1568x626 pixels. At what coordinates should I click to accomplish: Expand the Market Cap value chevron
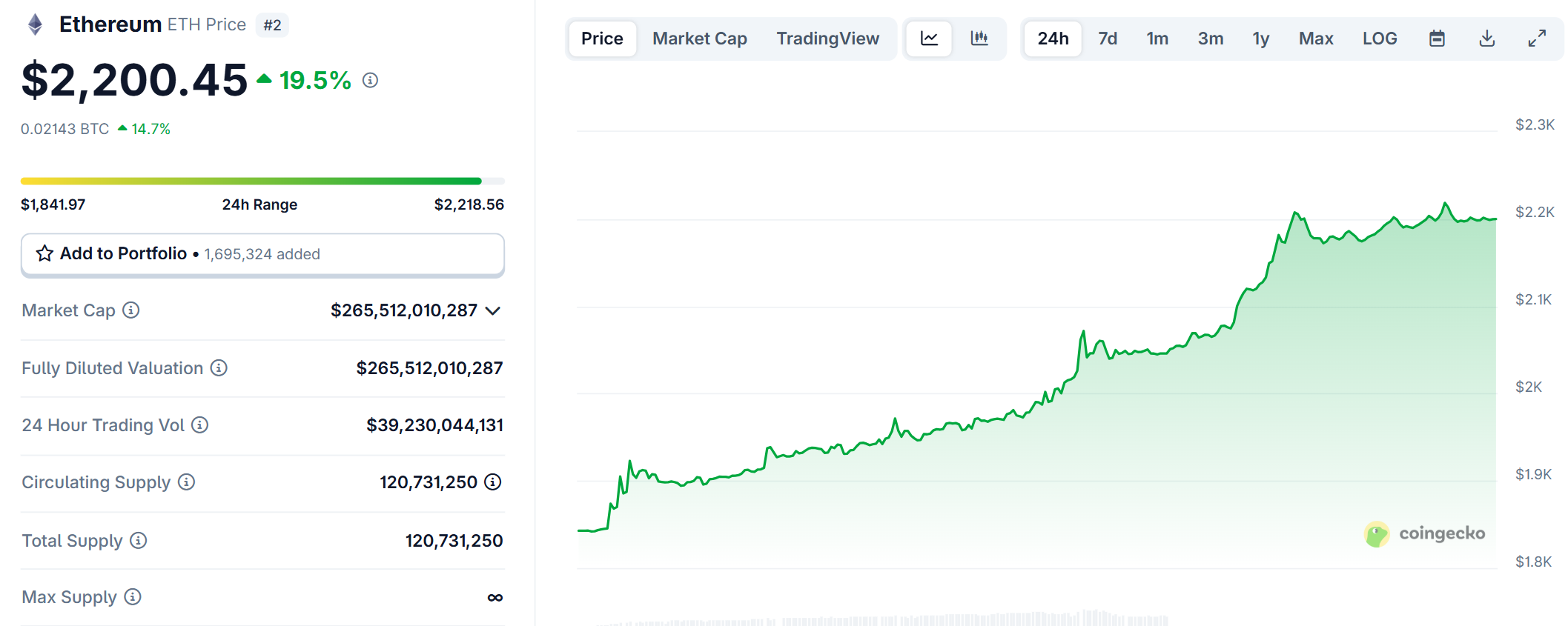point(493,310)
